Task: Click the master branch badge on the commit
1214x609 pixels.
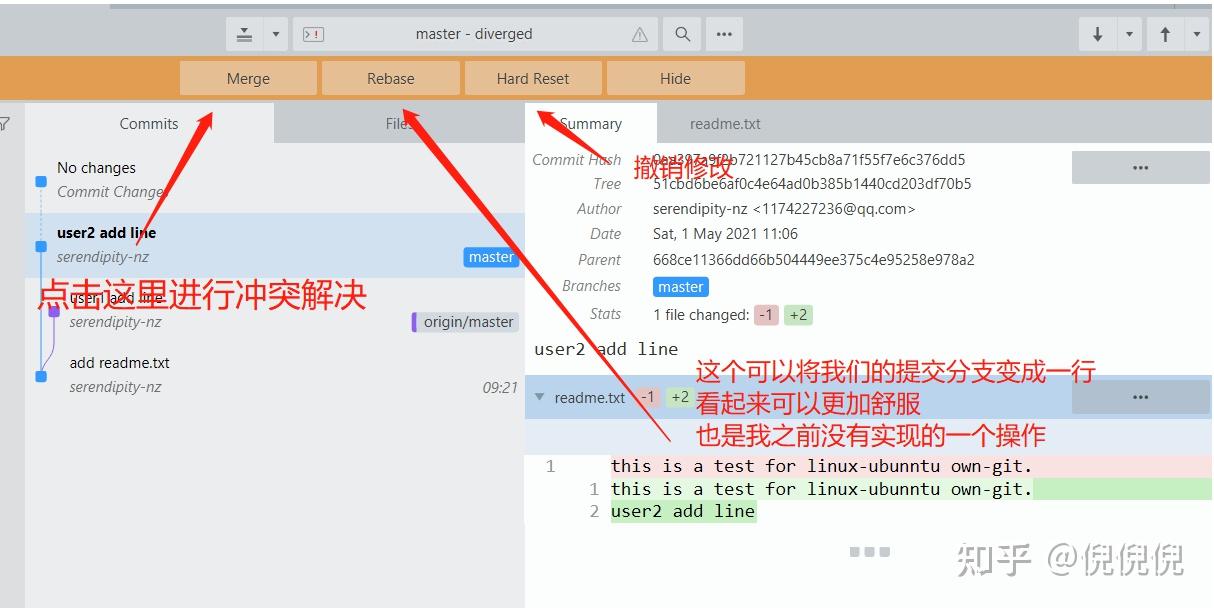Action: (491, 256)
